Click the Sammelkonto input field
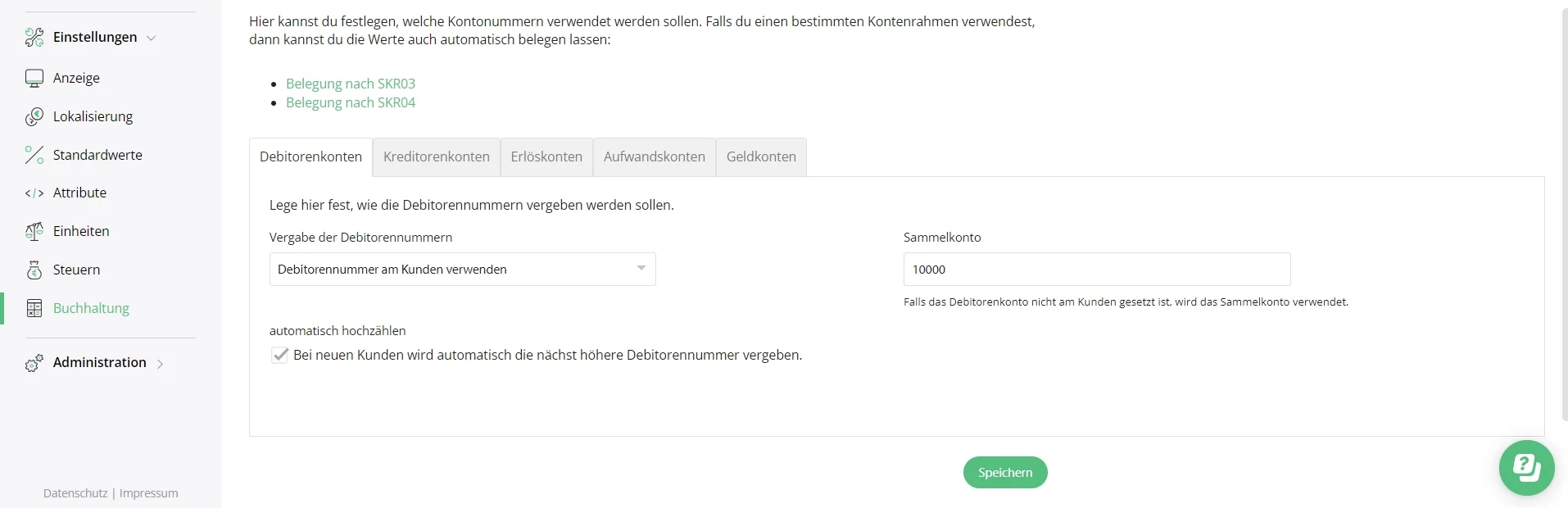Viewport: 1568px width, 508px height. click(1097, 269)
